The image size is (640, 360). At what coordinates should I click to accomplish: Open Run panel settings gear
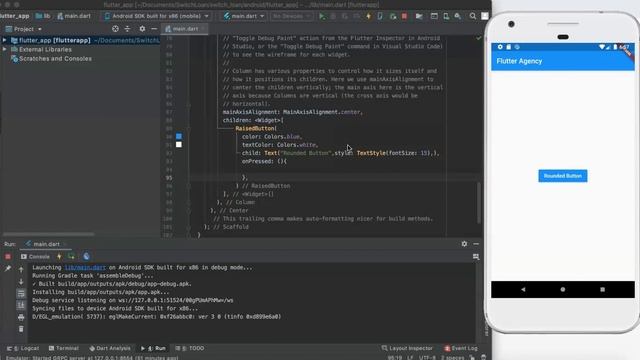click(x=464, y=244)
